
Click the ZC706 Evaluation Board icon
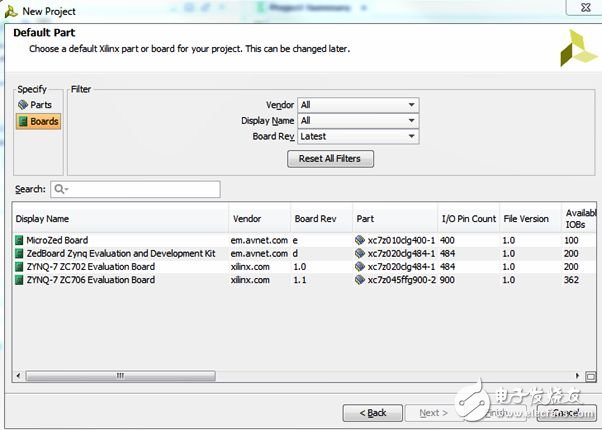20,281
